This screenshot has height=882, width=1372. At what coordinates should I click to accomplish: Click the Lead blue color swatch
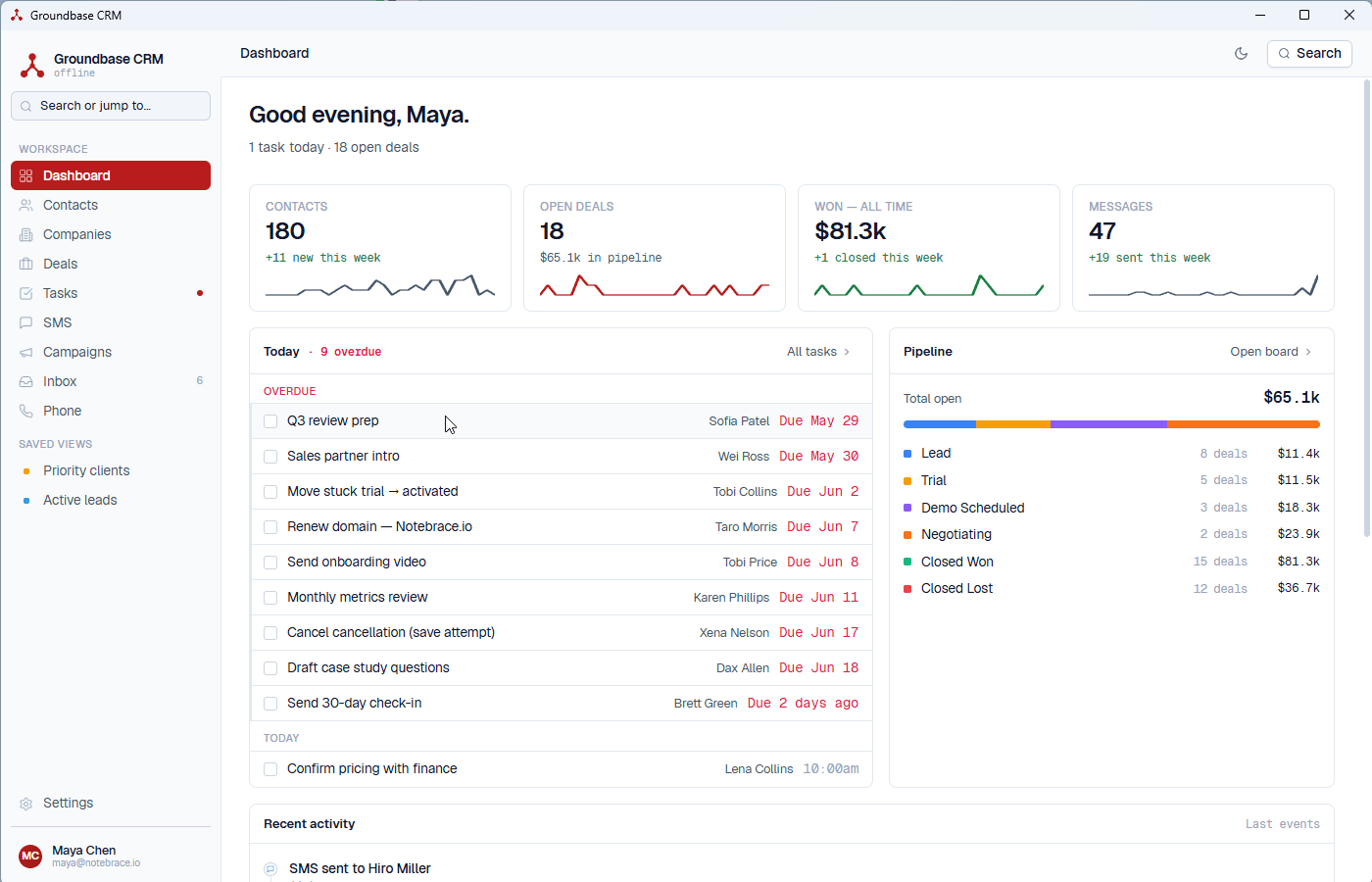(x=907, y=454)
